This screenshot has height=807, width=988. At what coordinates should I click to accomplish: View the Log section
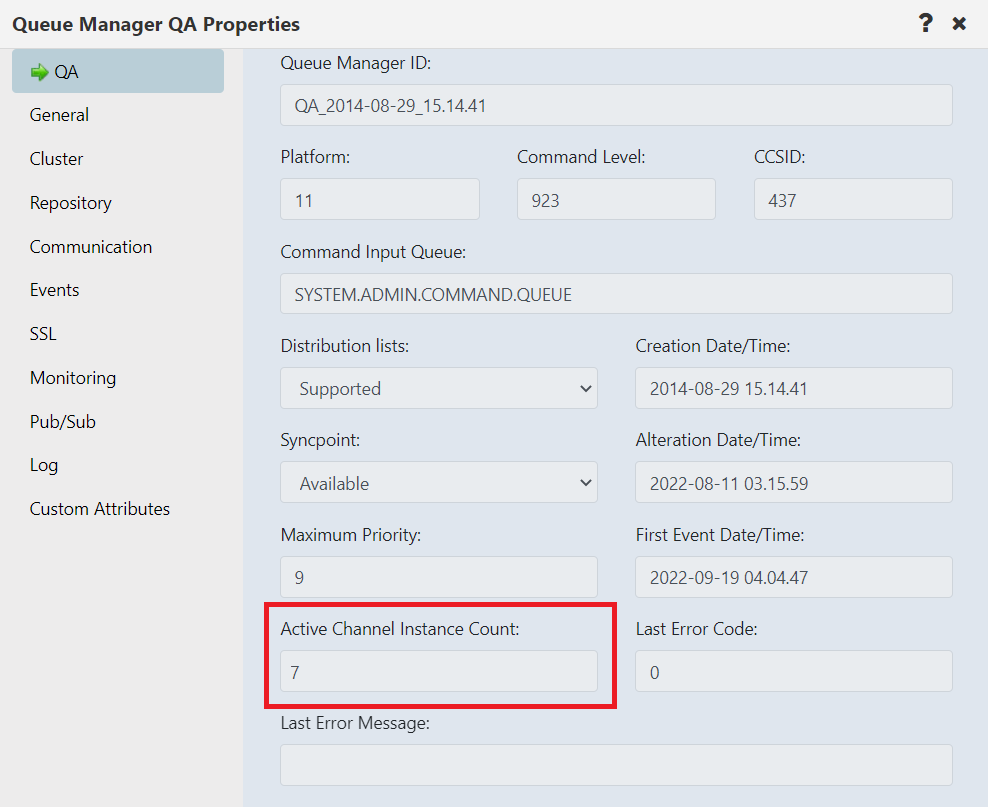43,465
